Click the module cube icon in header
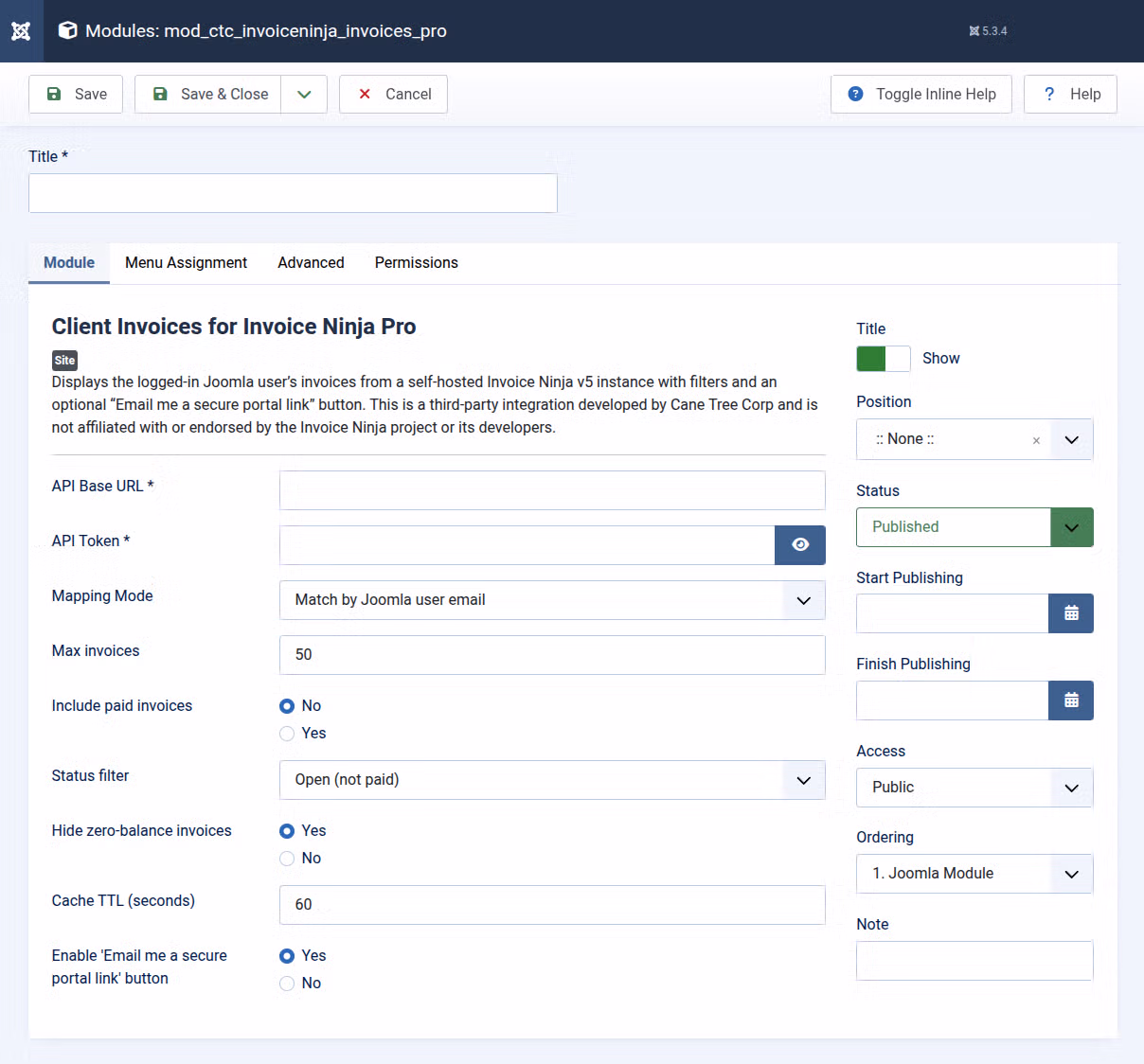1144x1064 pixels. (67, 30)
